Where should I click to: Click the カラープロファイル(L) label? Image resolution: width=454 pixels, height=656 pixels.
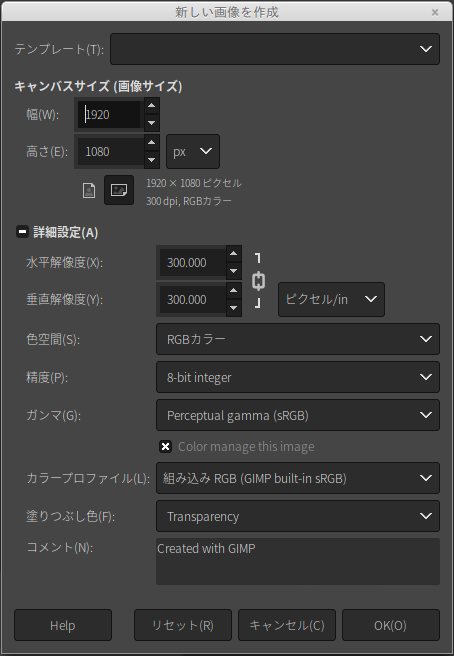(88, 478)
